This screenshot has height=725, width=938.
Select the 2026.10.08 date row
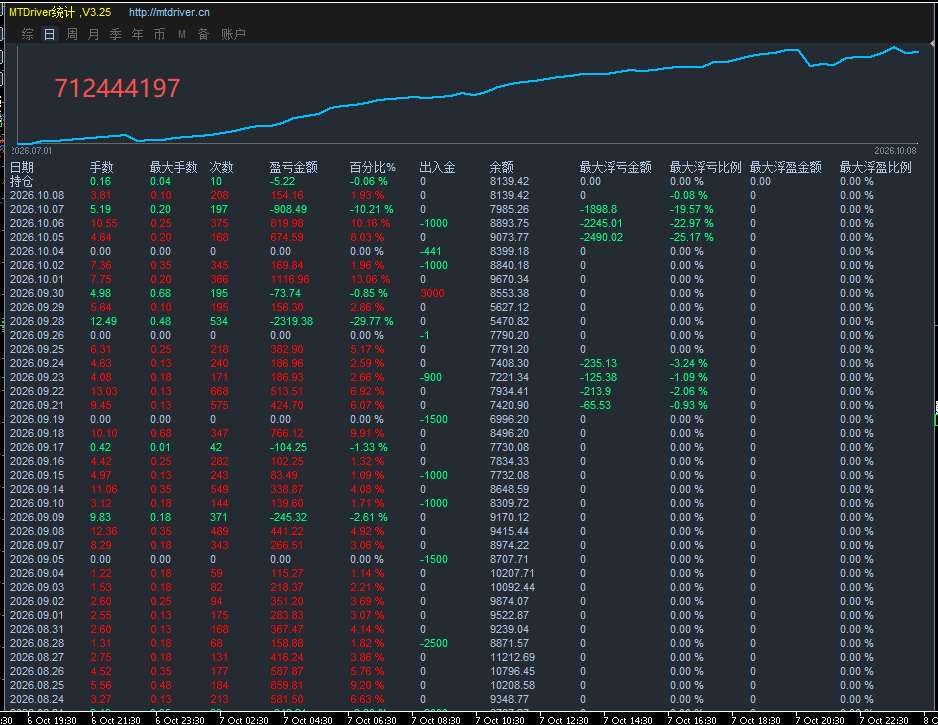click(x=37, y=195)
